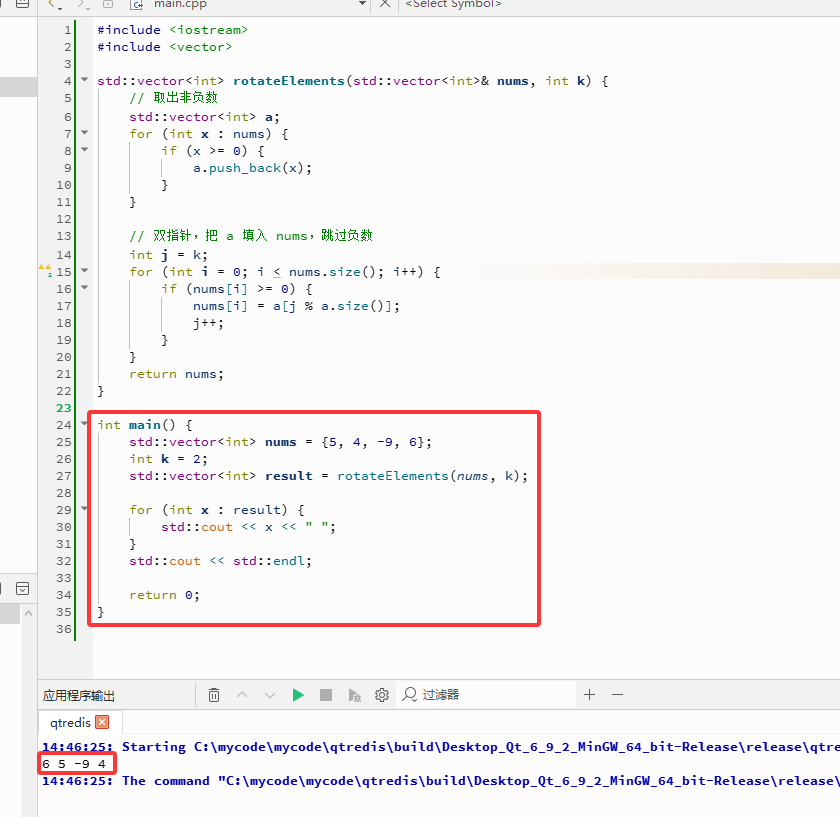Click the output result '6 5 -9 4'
Viewport: 840px width, 817px height.
74,764
